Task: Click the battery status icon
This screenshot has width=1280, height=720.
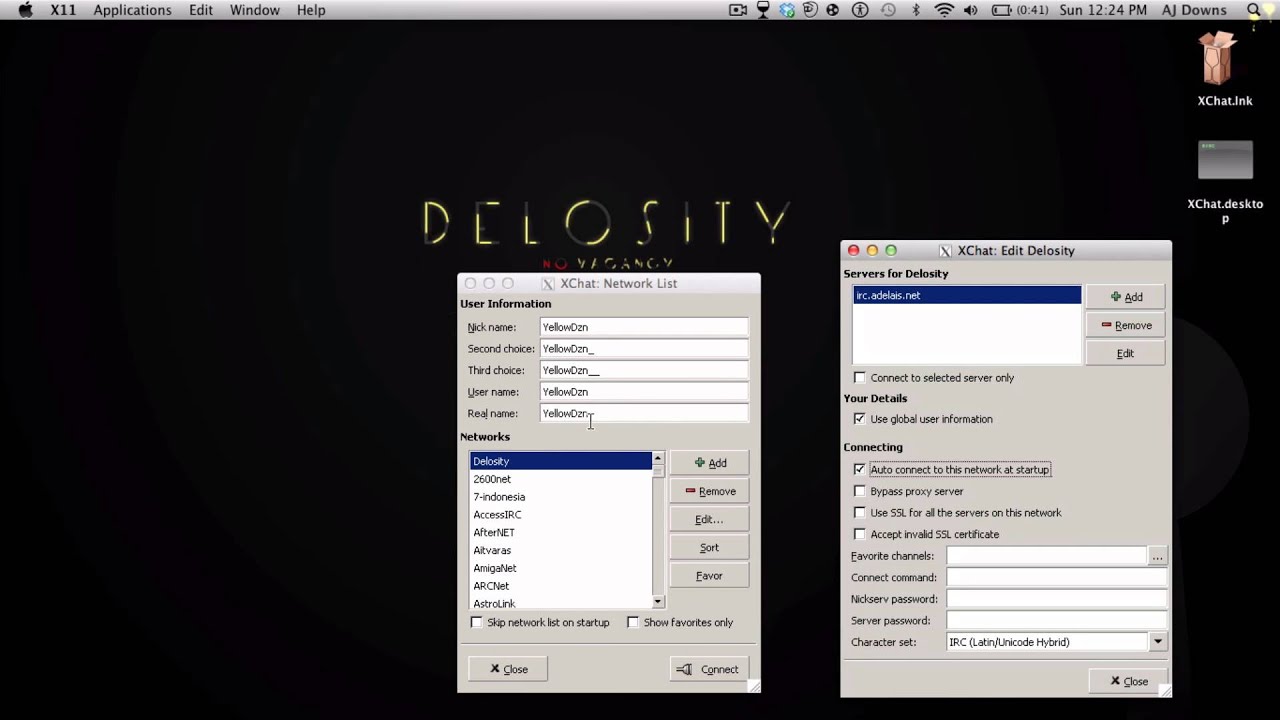Action: (x=1002, y=10)
